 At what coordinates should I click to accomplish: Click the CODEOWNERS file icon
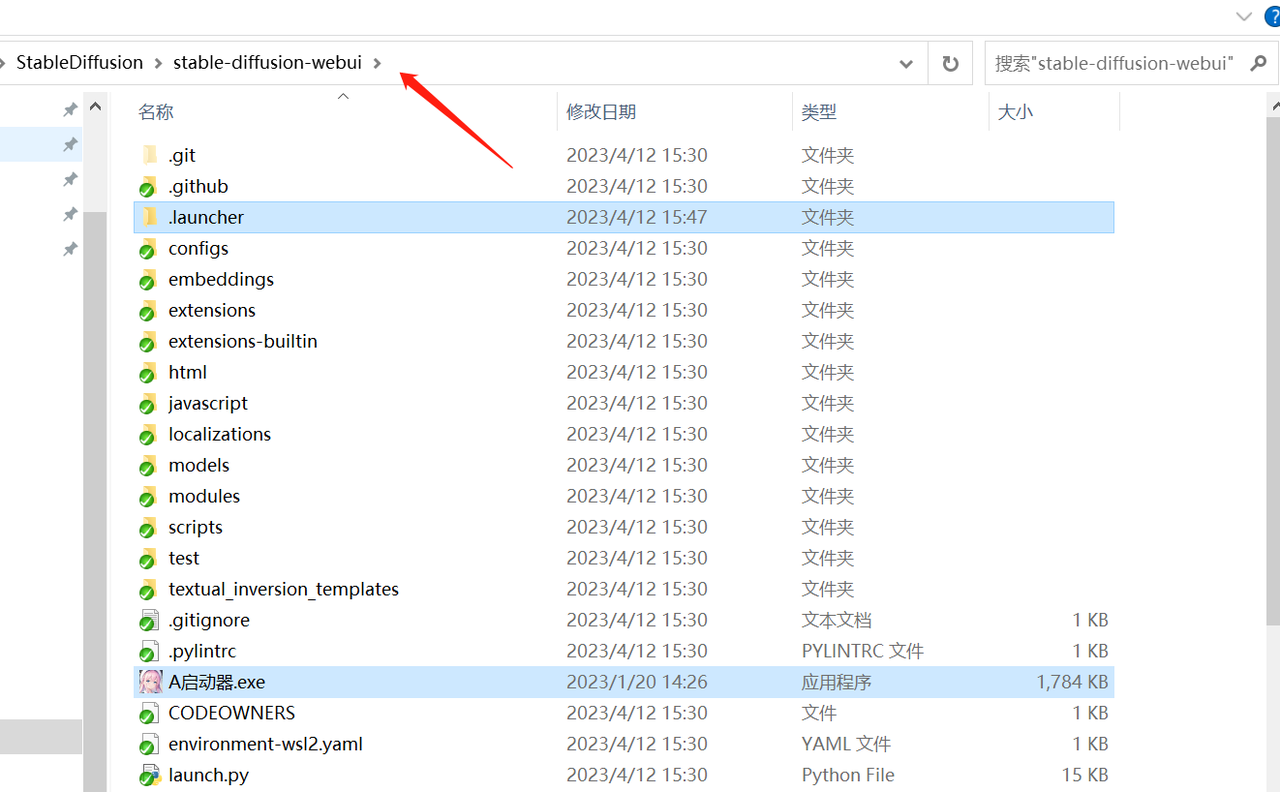149,713
